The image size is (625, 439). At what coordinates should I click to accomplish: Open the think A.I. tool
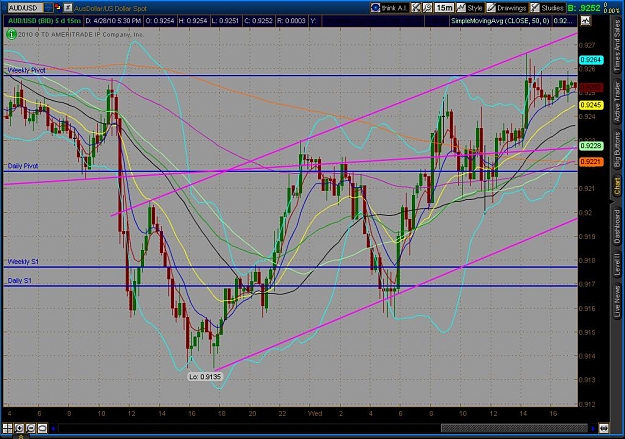coord(389,8)
